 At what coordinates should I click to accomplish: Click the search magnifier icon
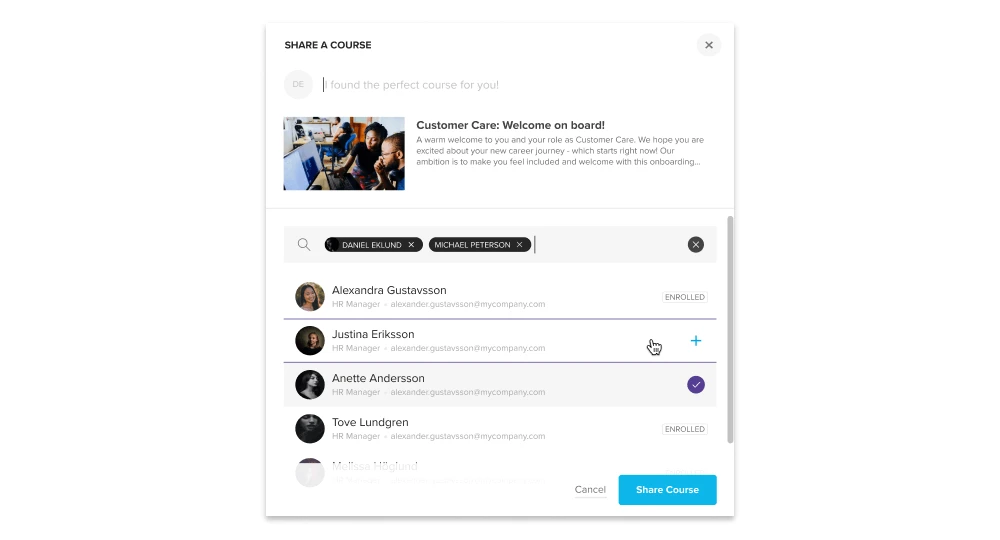304,245
